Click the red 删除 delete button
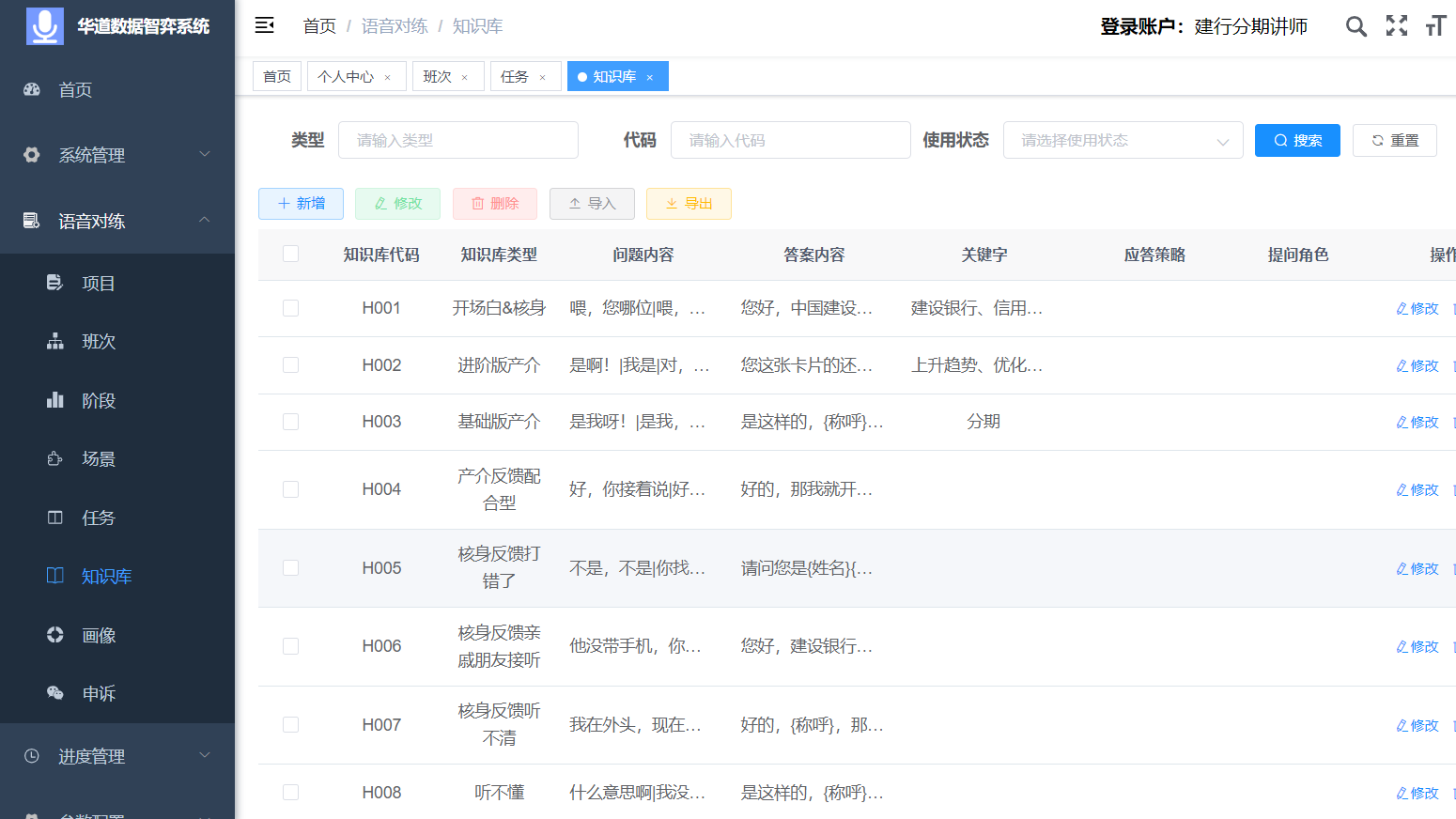The height and width of the screenshot is (819, 1456). coord(495,204)
